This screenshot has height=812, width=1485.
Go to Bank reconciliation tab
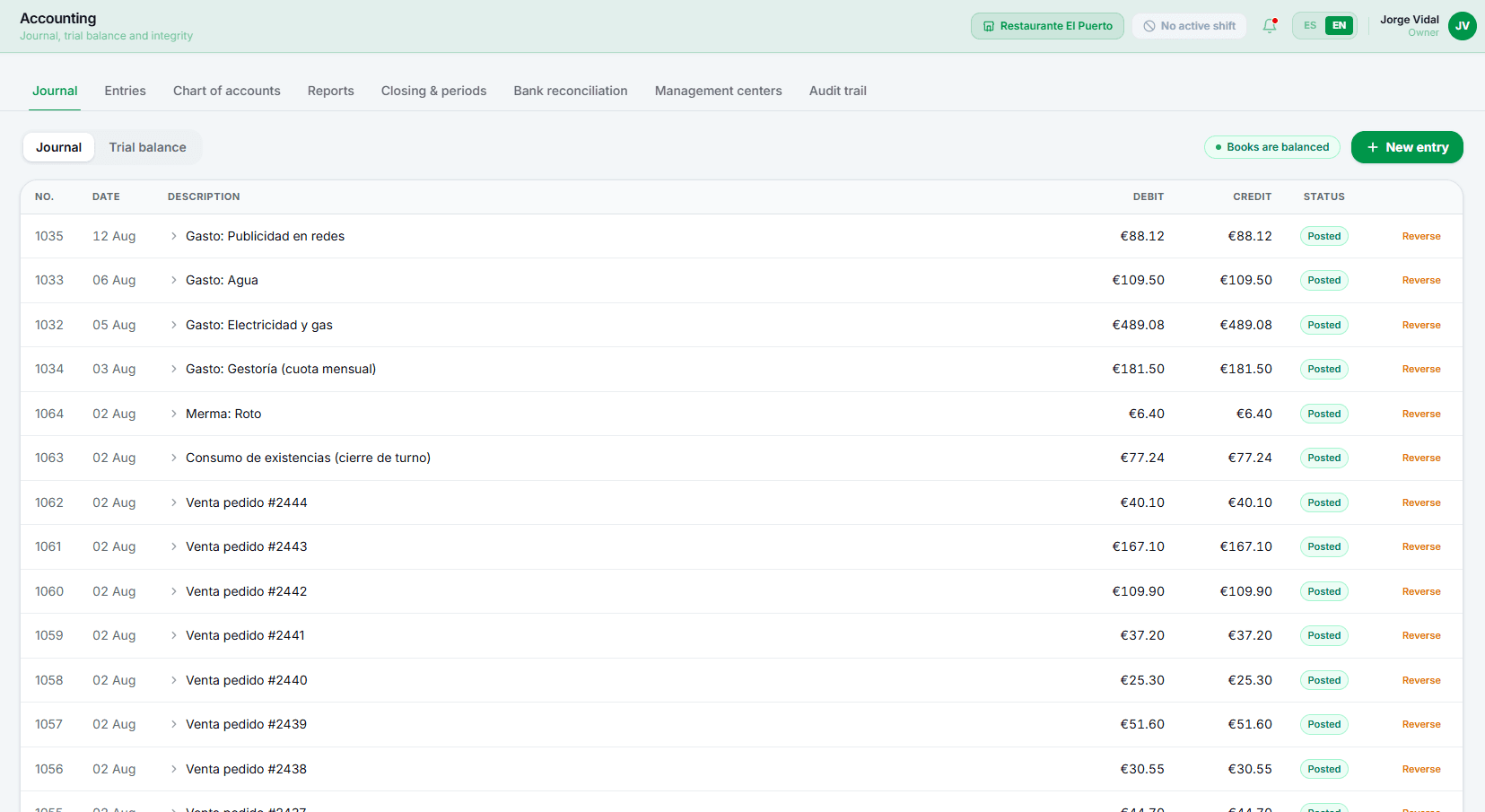pos(571,91)
